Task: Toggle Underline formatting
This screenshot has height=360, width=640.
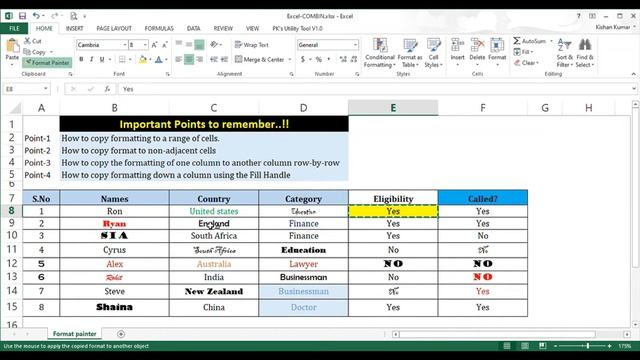Action: [102, 60]
